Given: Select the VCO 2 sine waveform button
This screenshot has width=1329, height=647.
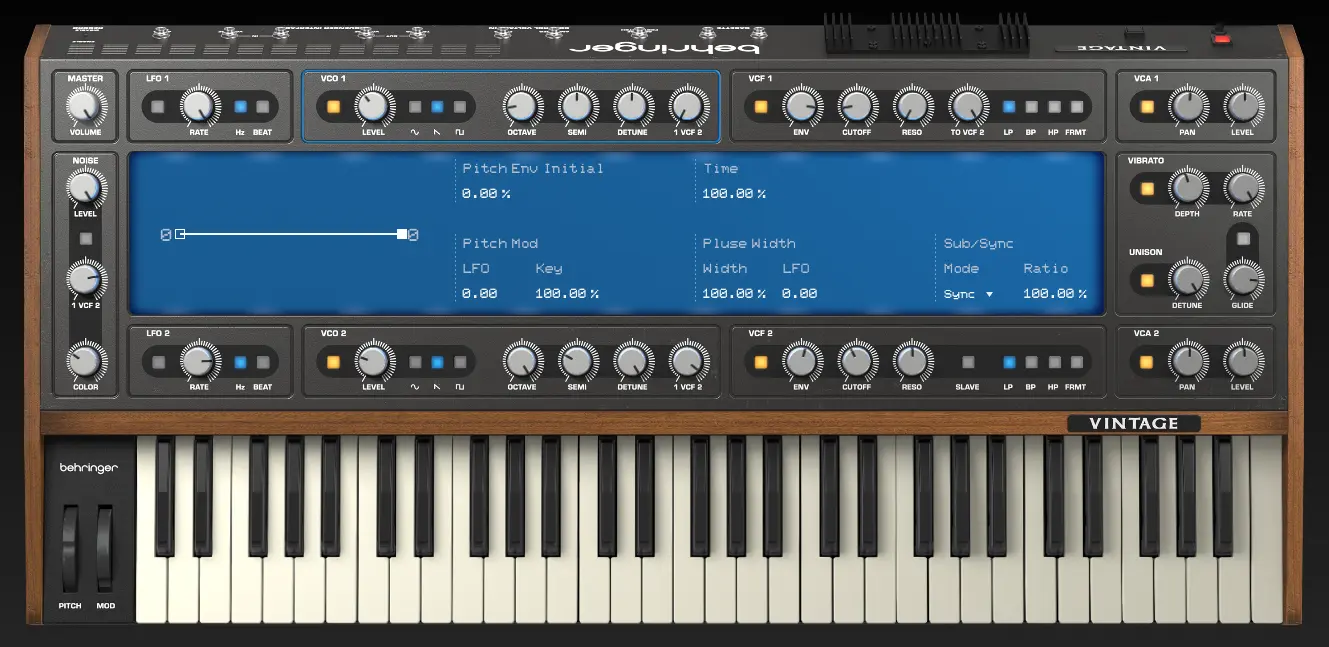Looking at the screenshot, I should click(x=415, y=362).
